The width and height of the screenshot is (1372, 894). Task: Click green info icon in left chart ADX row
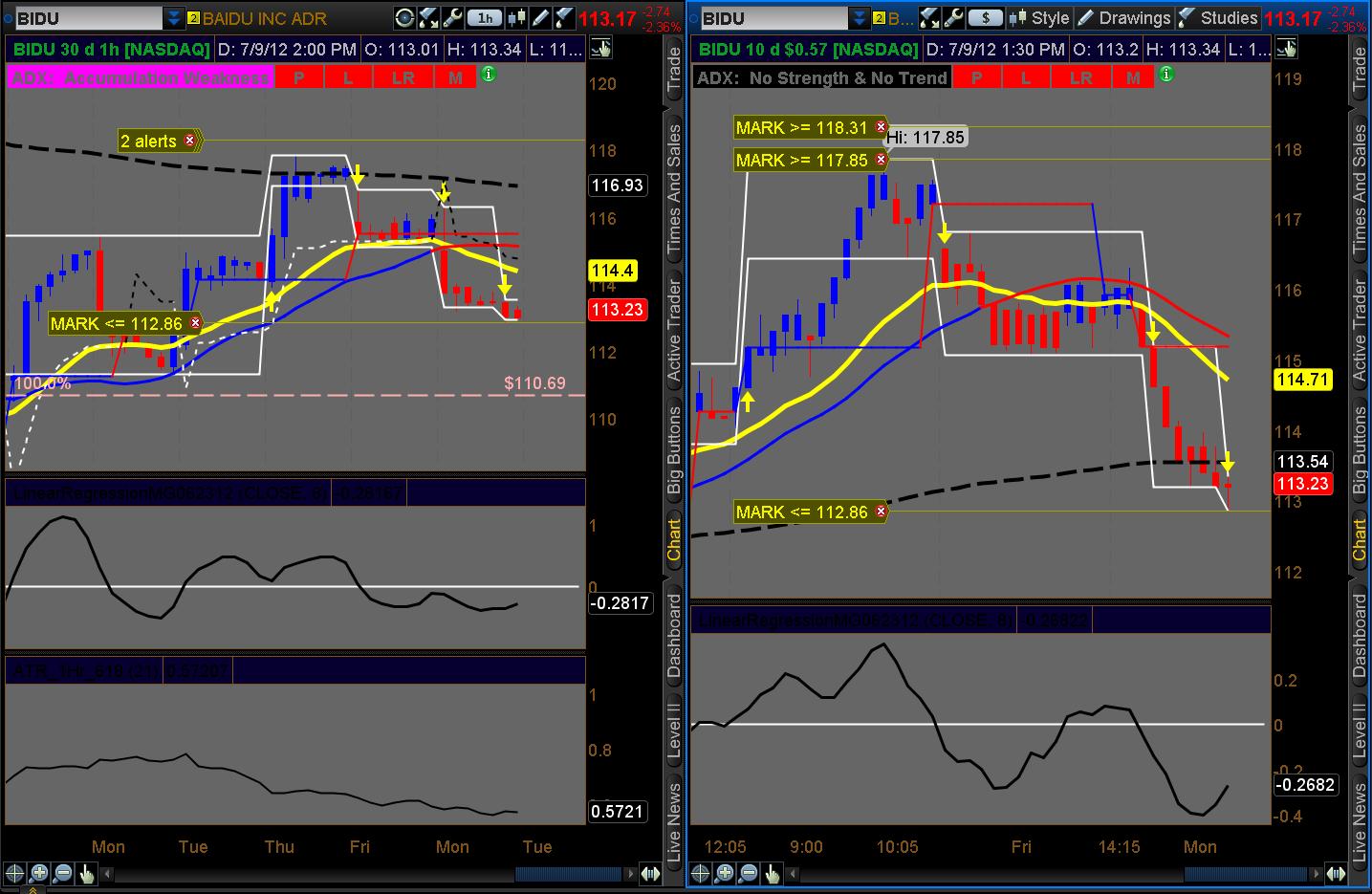[x=489, y=74]
